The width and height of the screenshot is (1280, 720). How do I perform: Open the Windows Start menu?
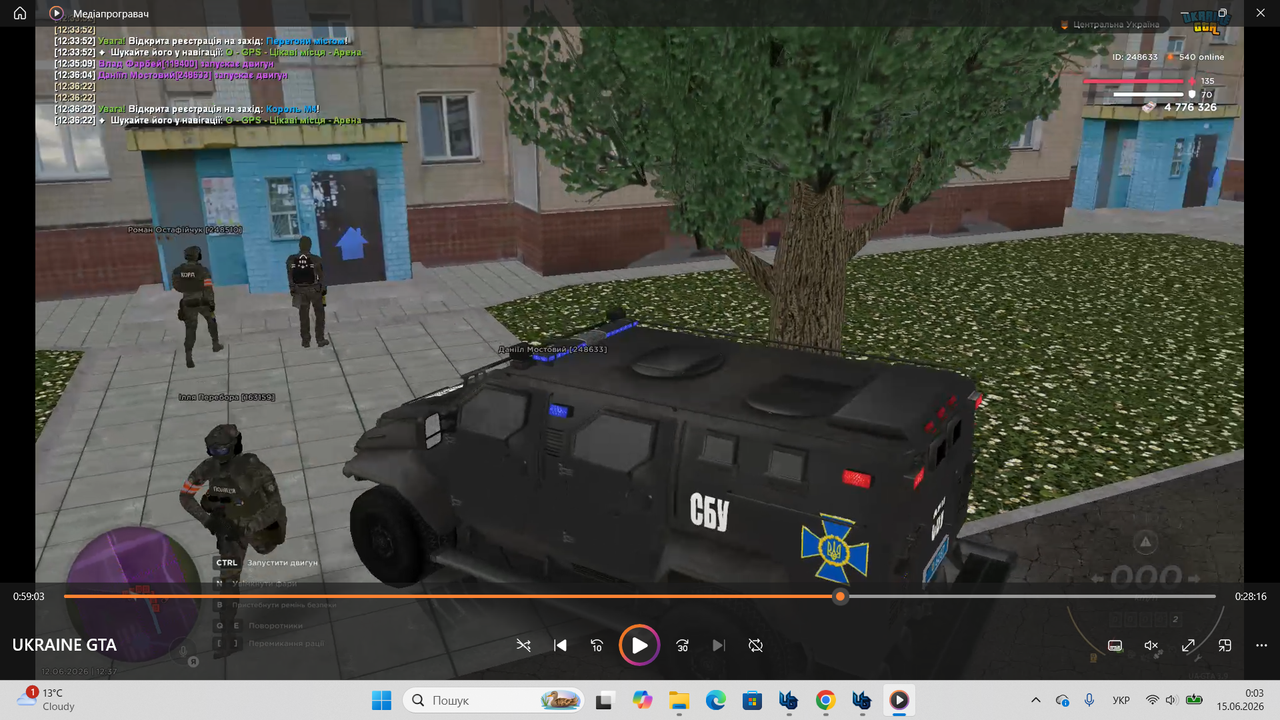pos(381,700)
